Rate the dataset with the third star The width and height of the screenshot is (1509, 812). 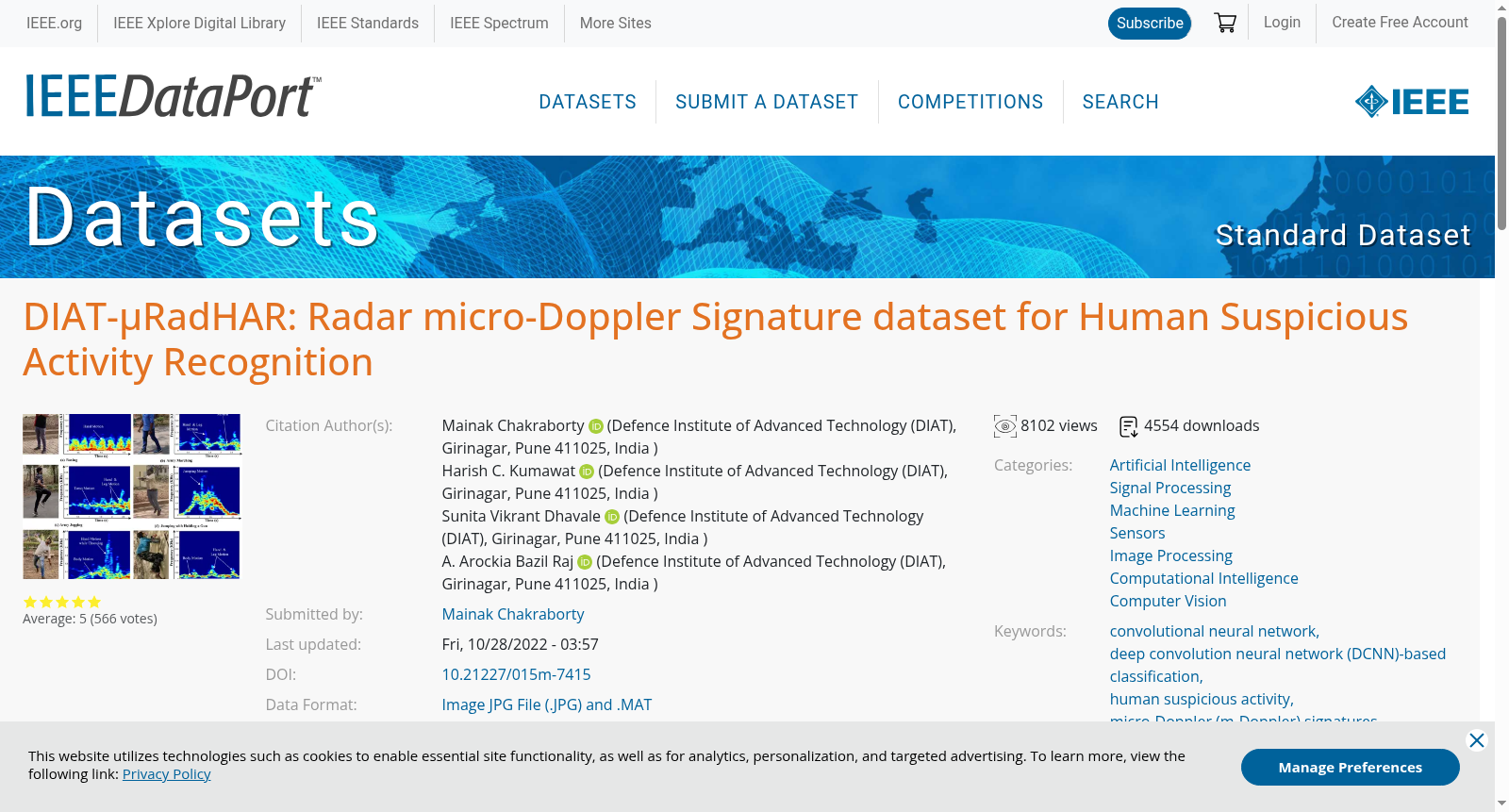(62, 602)
